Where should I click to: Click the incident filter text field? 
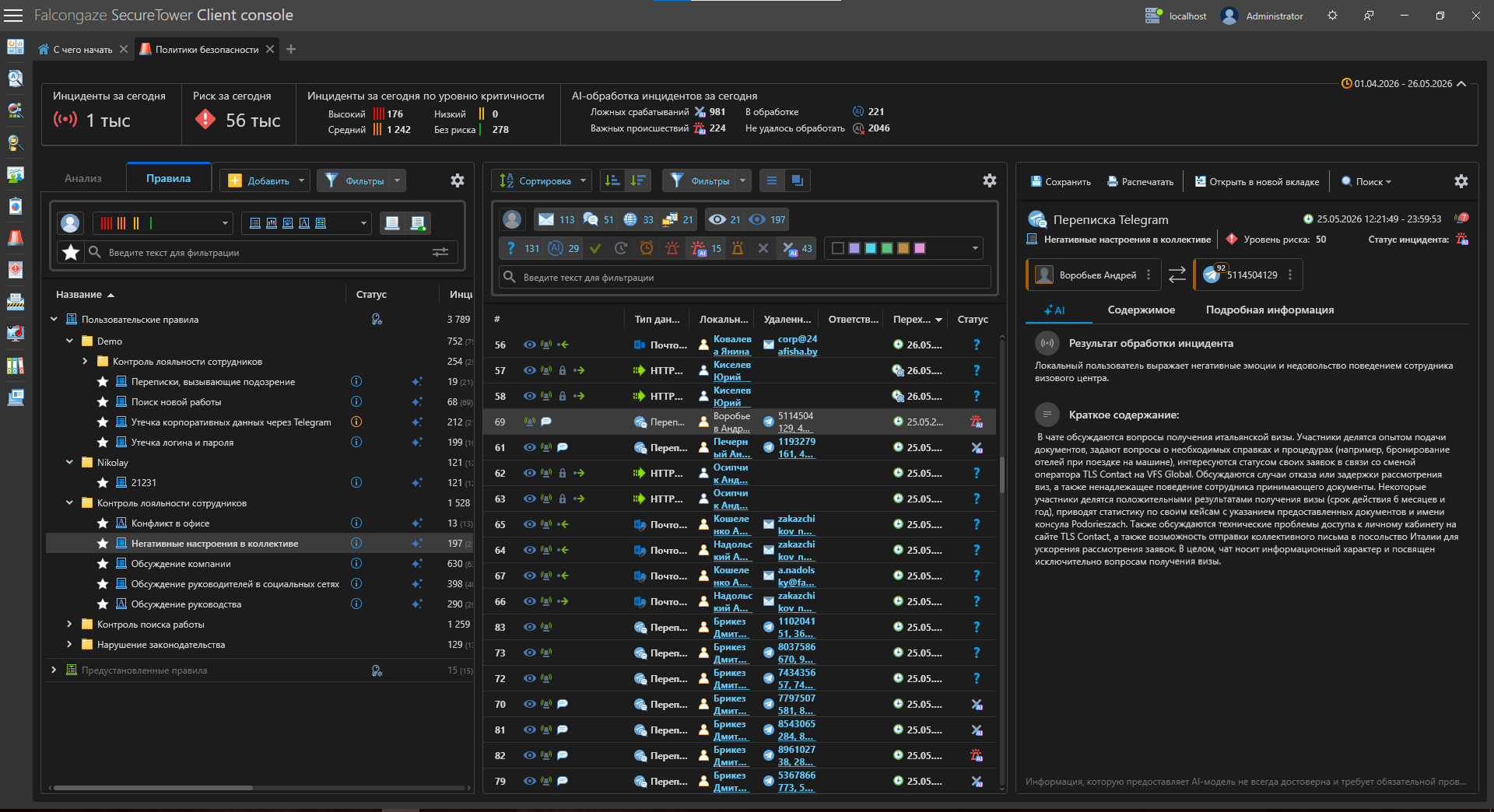tap(745, 277)
